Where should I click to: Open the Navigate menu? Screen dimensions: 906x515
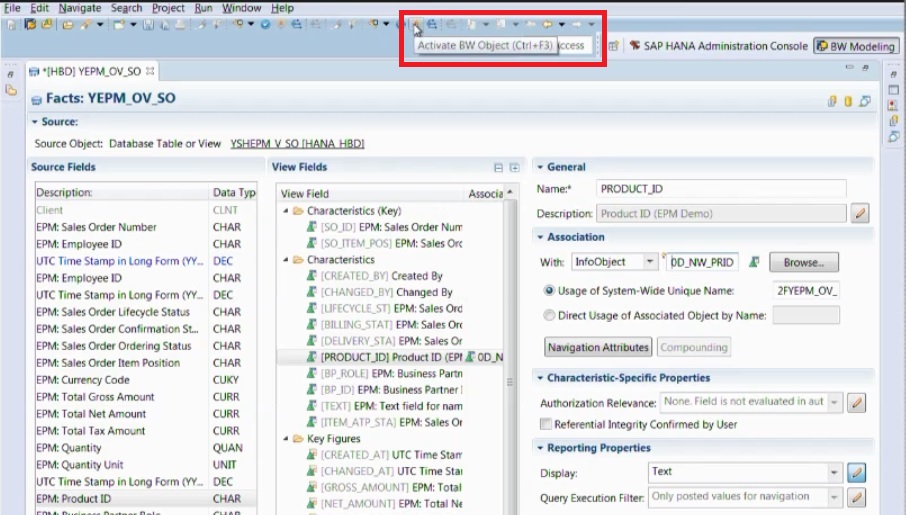(80, 8)
